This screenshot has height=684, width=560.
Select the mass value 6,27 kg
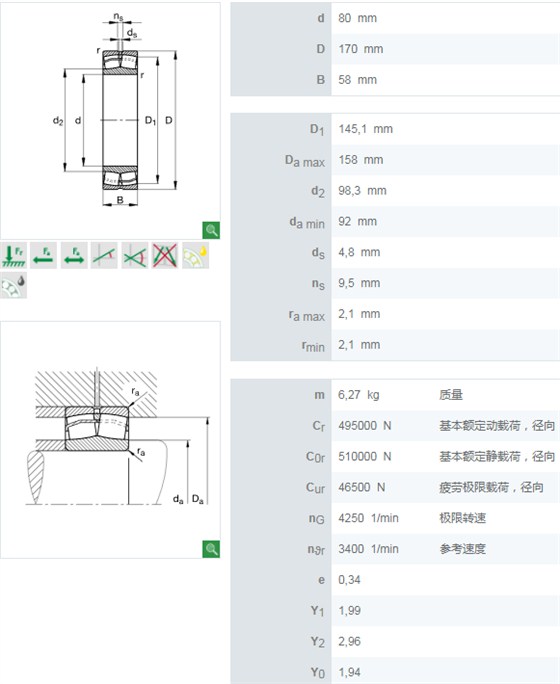(359, 395)
